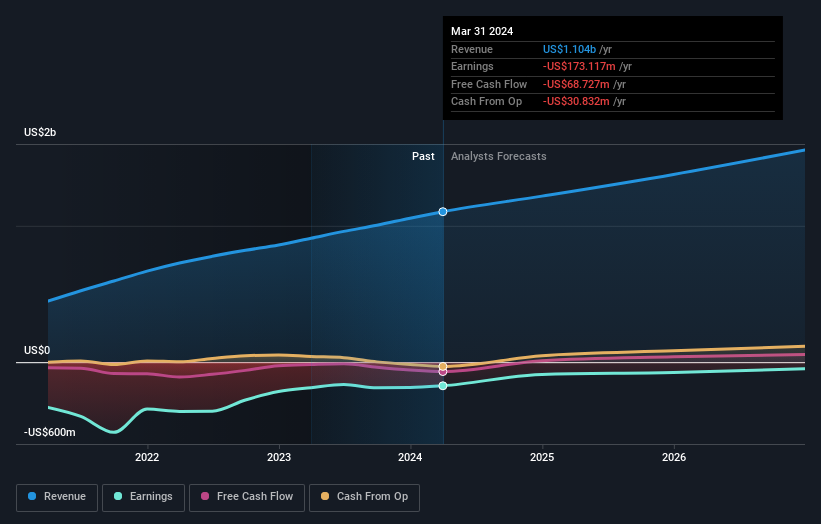The width and height of the screenshot is (821, 524).
Task: Click the Mar 31 2024 tooltip date
Action: click(482, 31)
